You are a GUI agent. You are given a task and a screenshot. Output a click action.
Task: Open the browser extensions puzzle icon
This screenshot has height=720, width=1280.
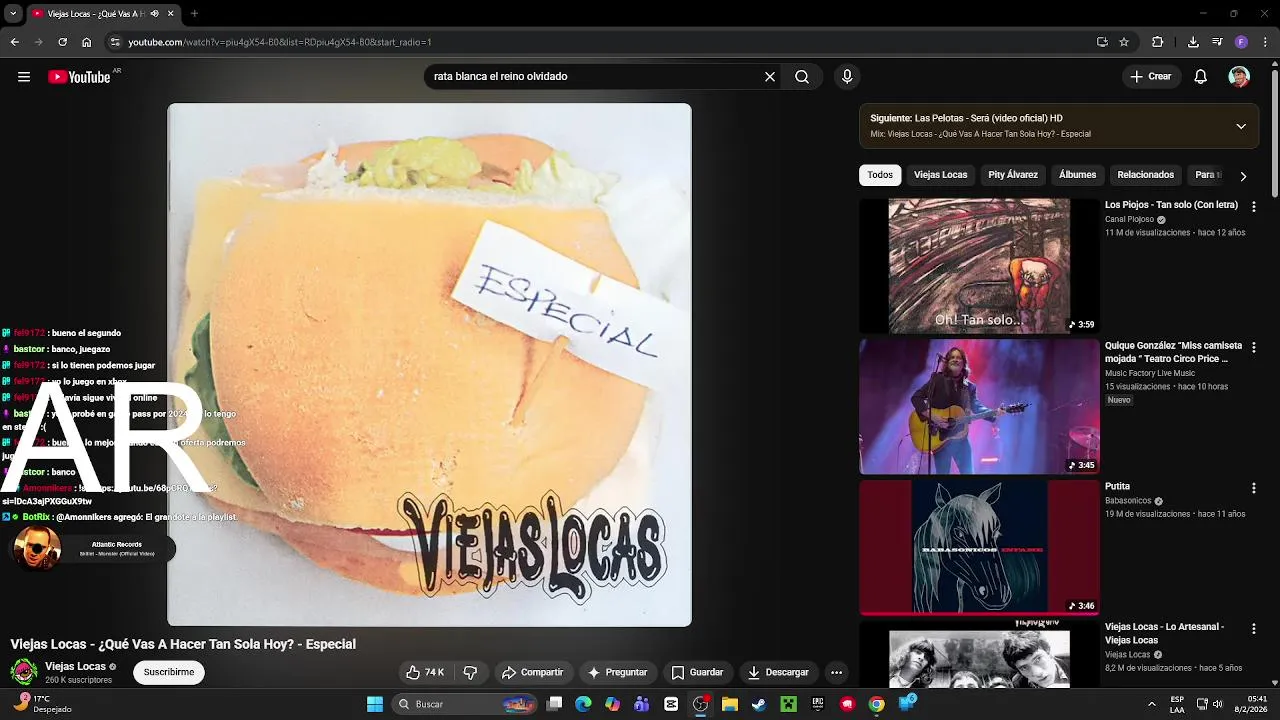[1158, 42]
